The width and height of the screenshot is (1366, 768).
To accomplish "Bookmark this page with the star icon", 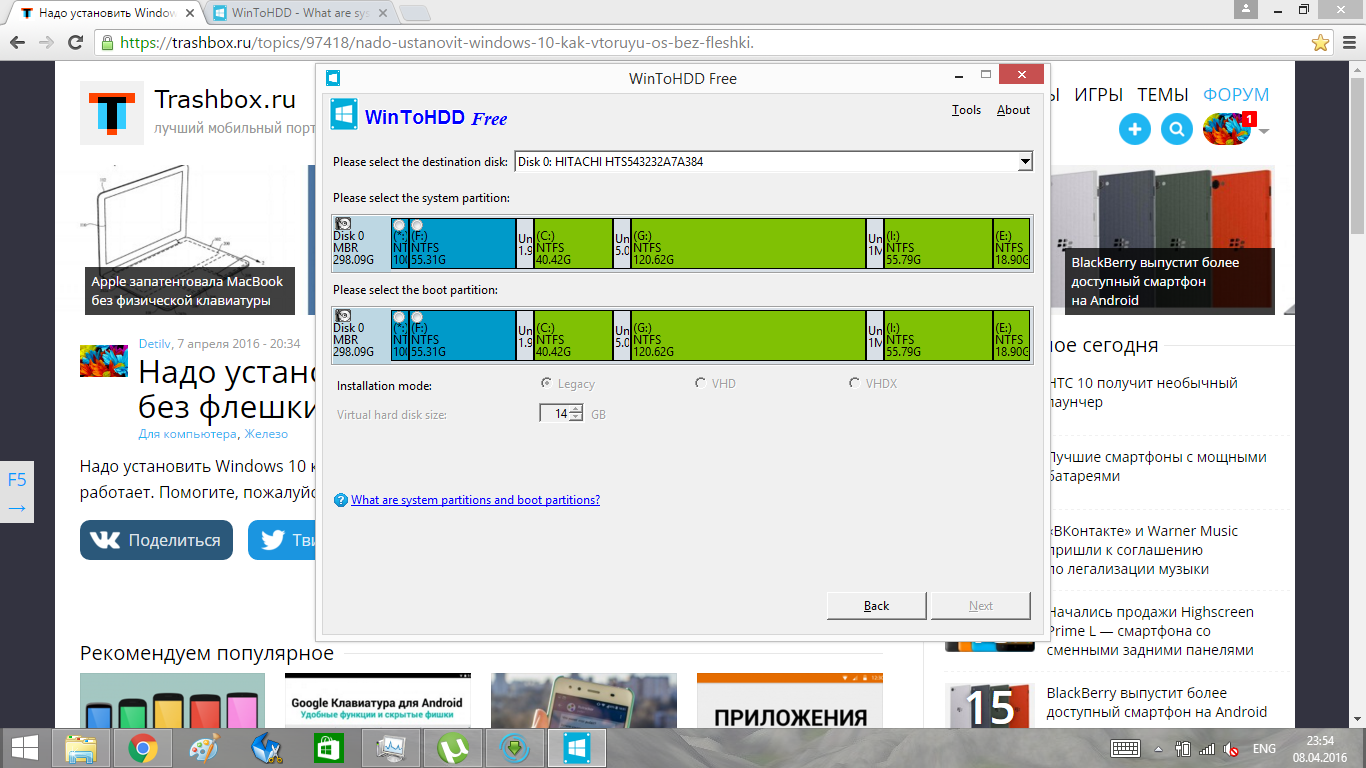I will click(x=1320, y=43).
